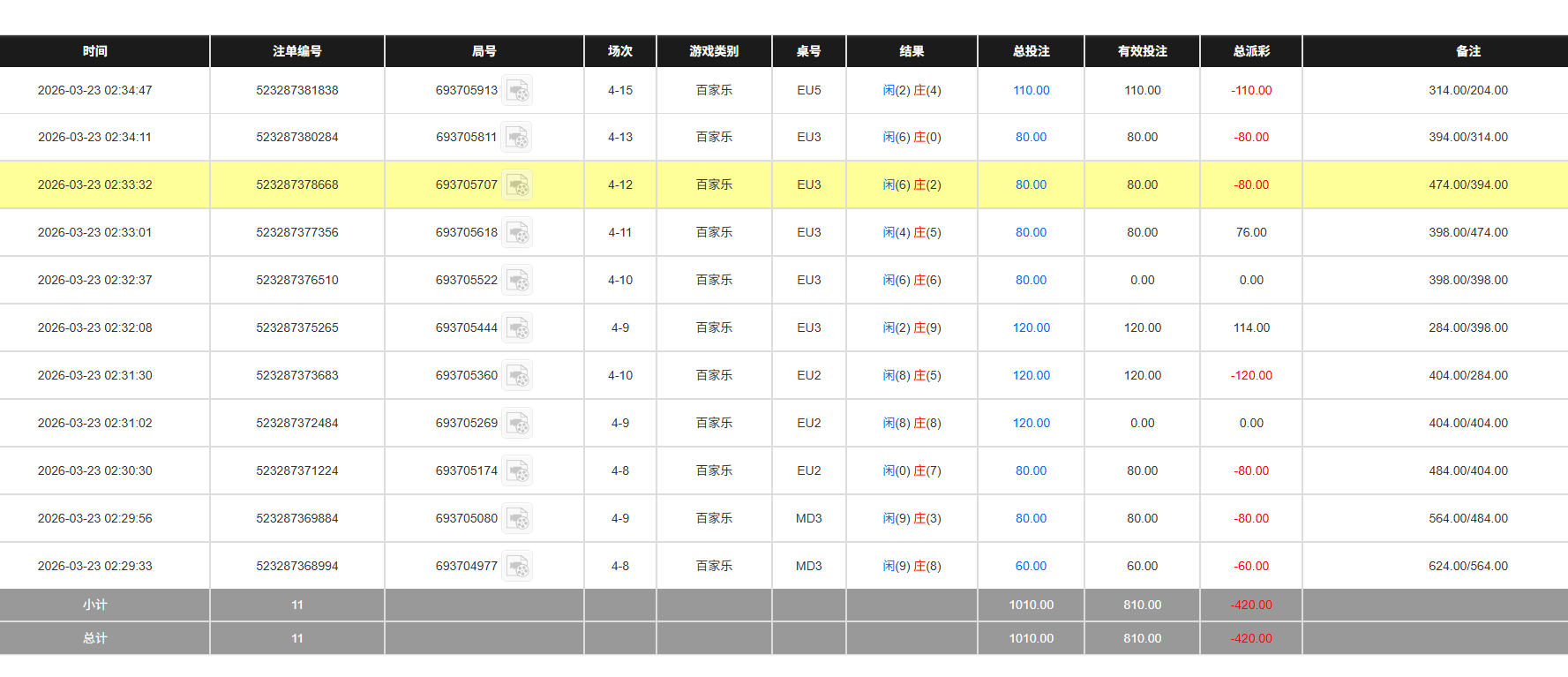Click the 局号 column header
This screenshot has width=1568, height=677.
[484, 51]
